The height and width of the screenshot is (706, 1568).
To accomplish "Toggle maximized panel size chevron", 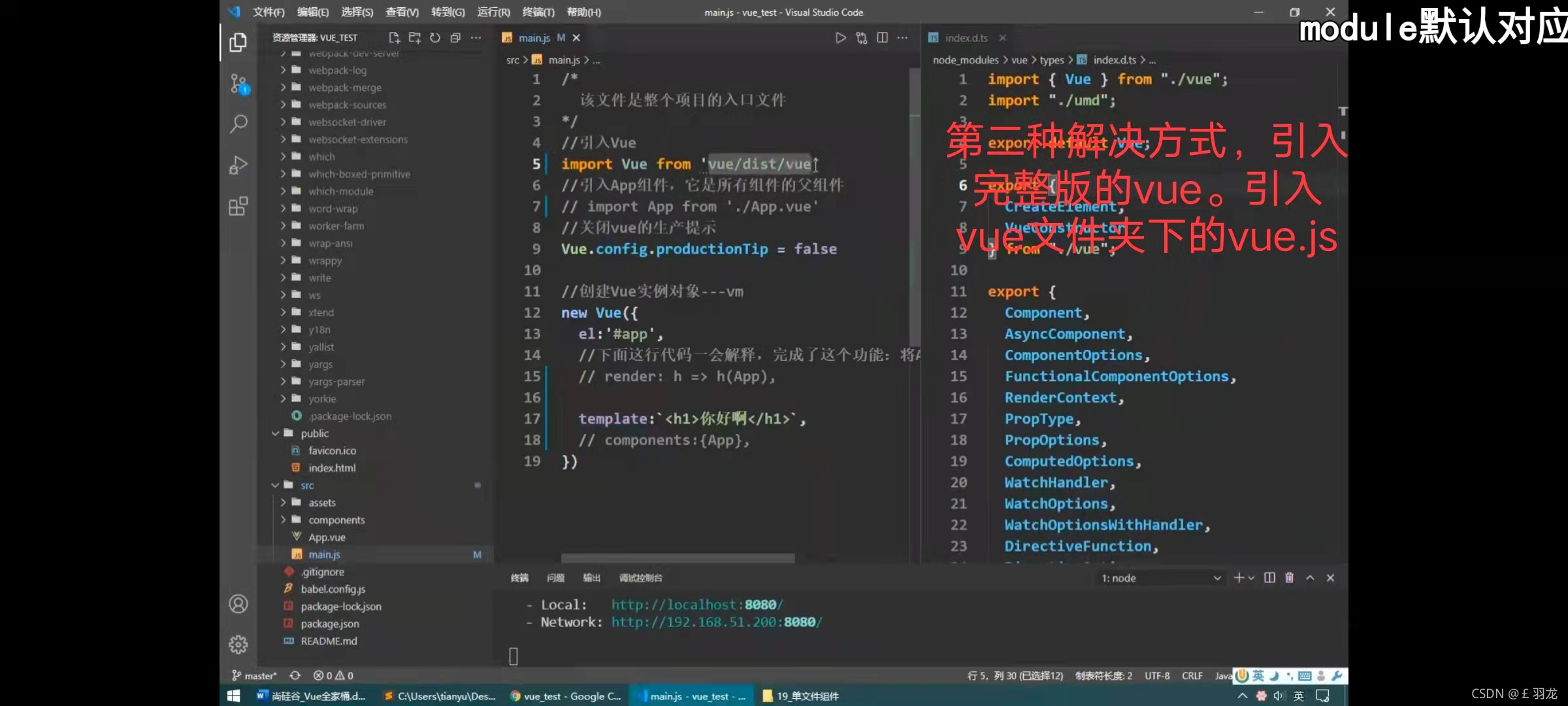I will (1310, 578).
